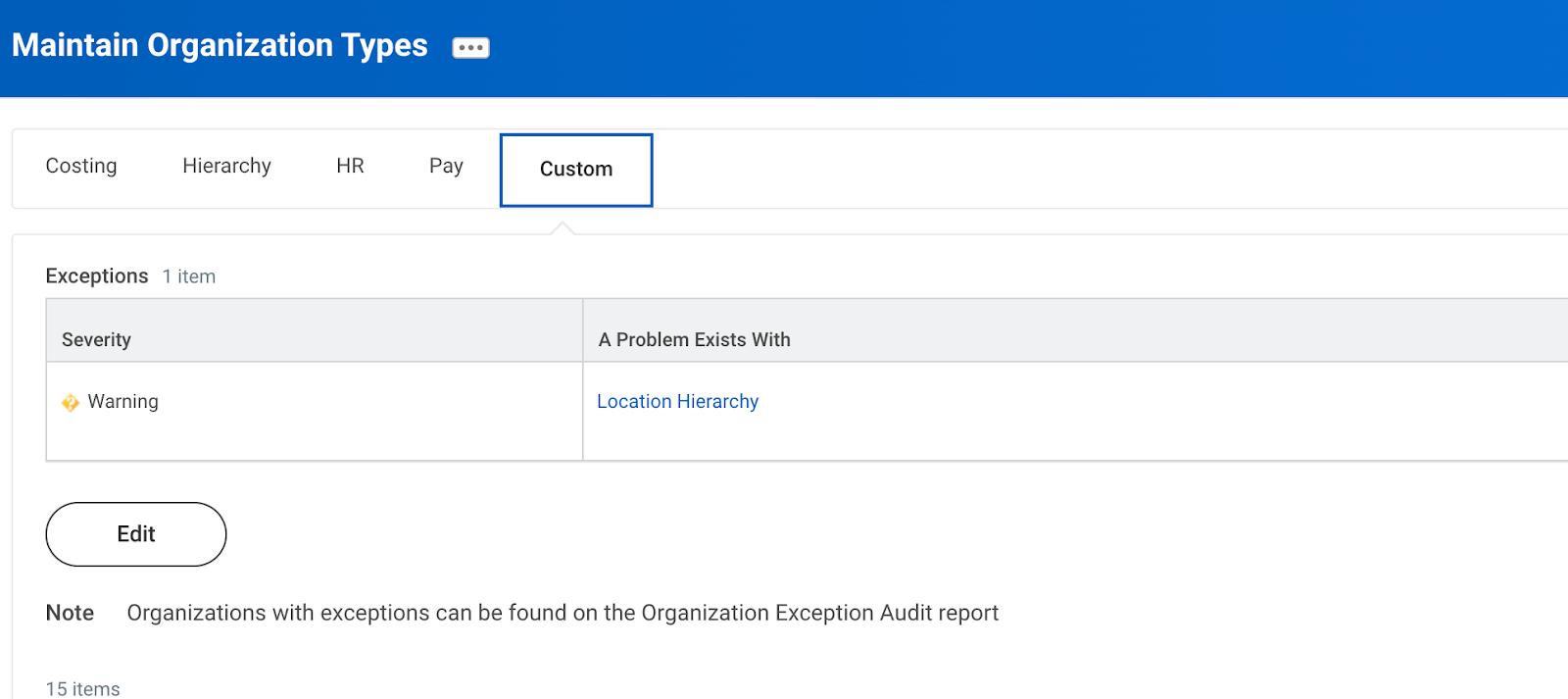Screen dimensions: 1568x699
Task: Switch to the Costing tab
Action: 81,167
